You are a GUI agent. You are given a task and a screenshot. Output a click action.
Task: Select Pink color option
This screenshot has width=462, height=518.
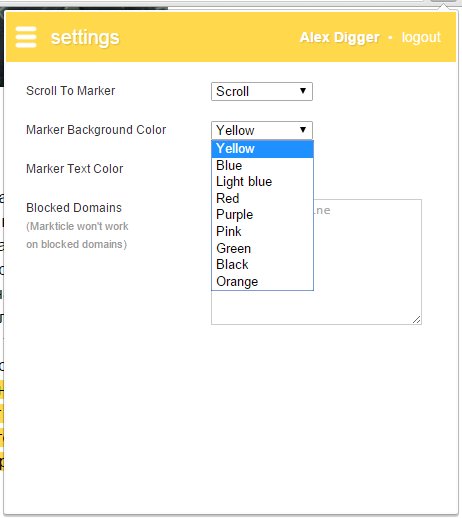click(262, 231)
